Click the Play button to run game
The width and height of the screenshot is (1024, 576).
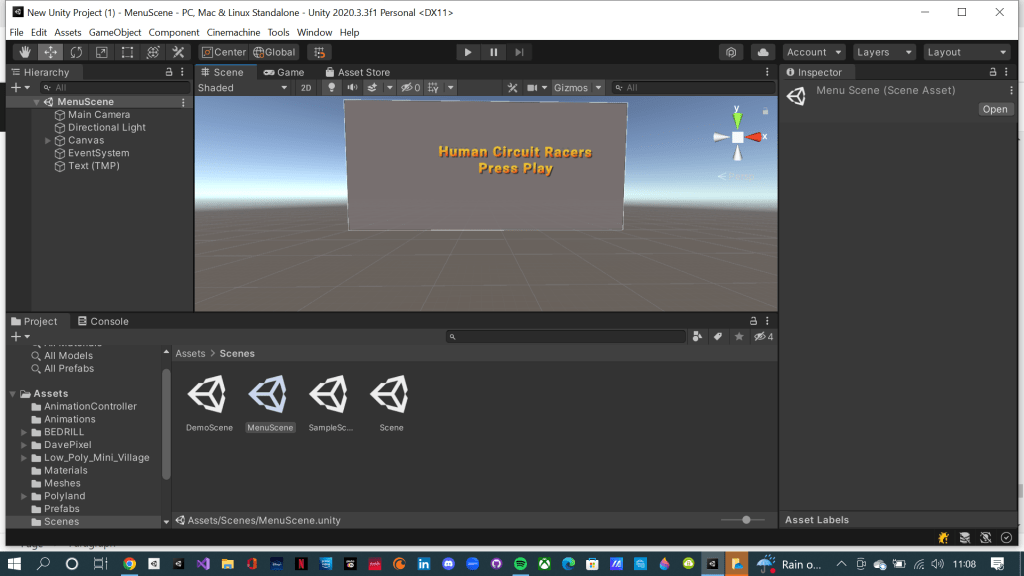(x=468, y=52)
